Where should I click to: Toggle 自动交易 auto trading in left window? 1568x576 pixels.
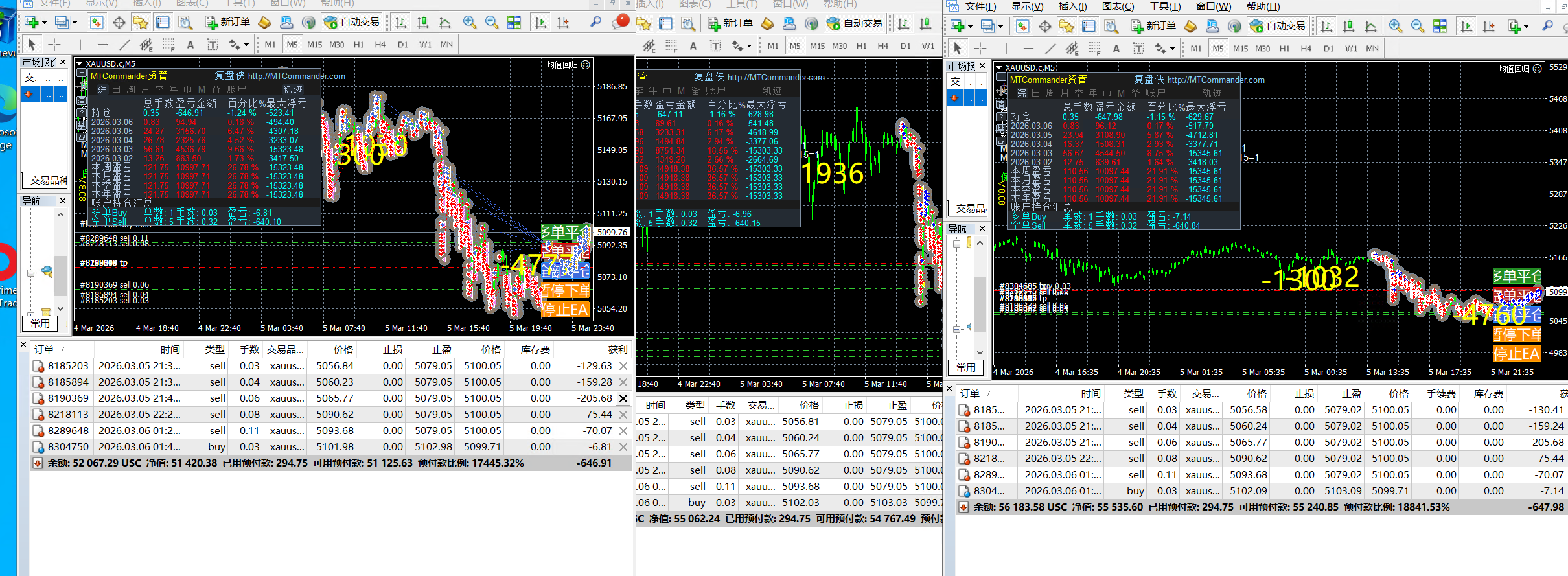pyautogui.click(x=352, y=22)
